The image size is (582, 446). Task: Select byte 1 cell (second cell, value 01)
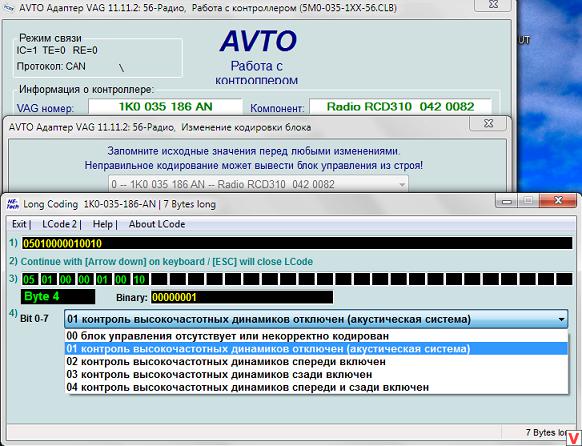(48, 279)
